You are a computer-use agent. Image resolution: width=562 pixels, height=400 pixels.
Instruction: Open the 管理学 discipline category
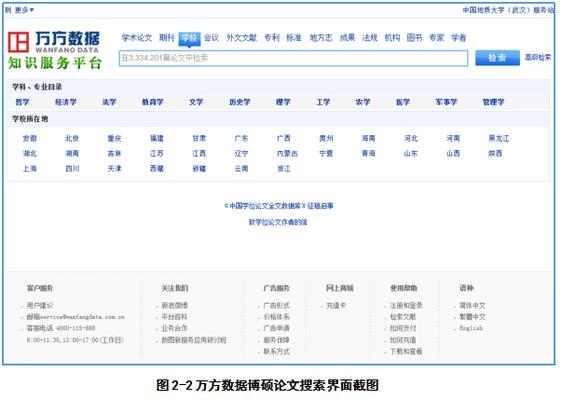coord(494,102)
